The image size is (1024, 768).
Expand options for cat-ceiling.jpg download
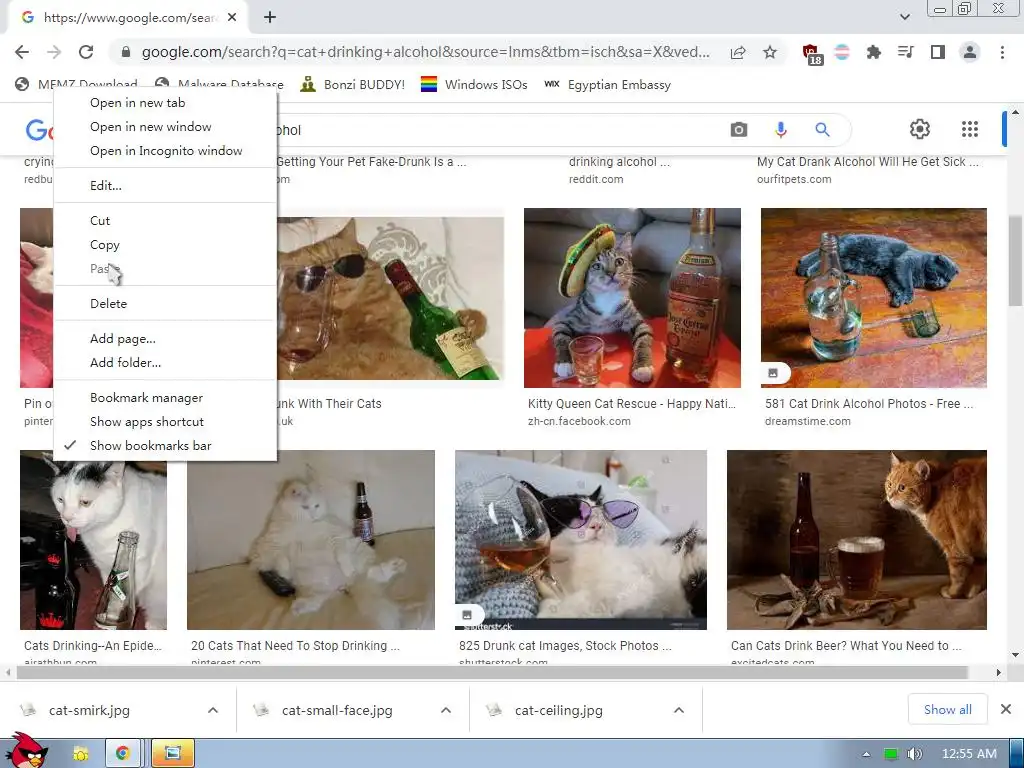point(679,710)
